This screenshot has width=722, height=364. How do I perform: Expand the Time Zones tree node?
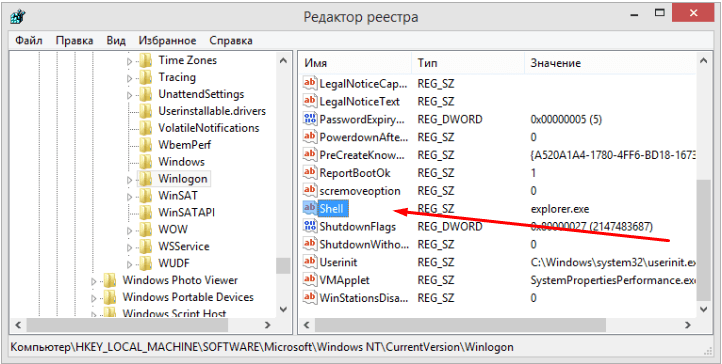point(130,61)
